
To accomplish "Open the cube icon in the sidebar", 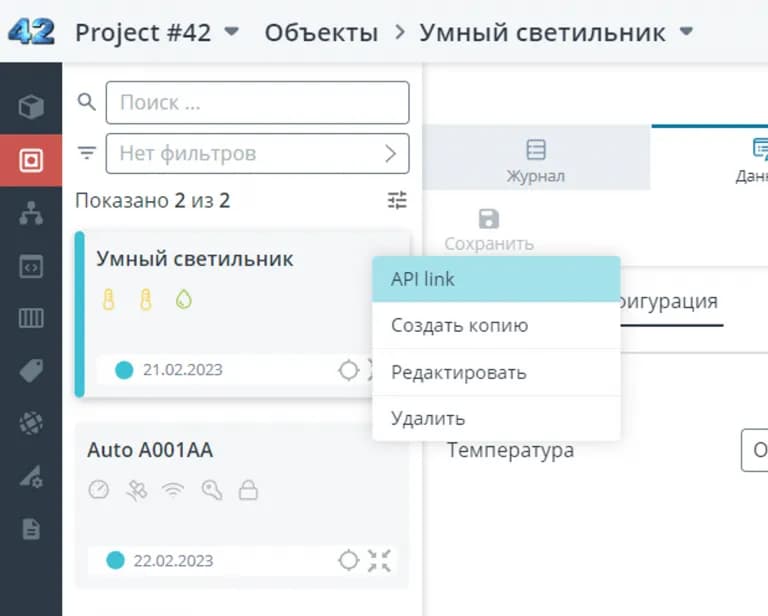I will pyautogui.click(x=31, y=107).
